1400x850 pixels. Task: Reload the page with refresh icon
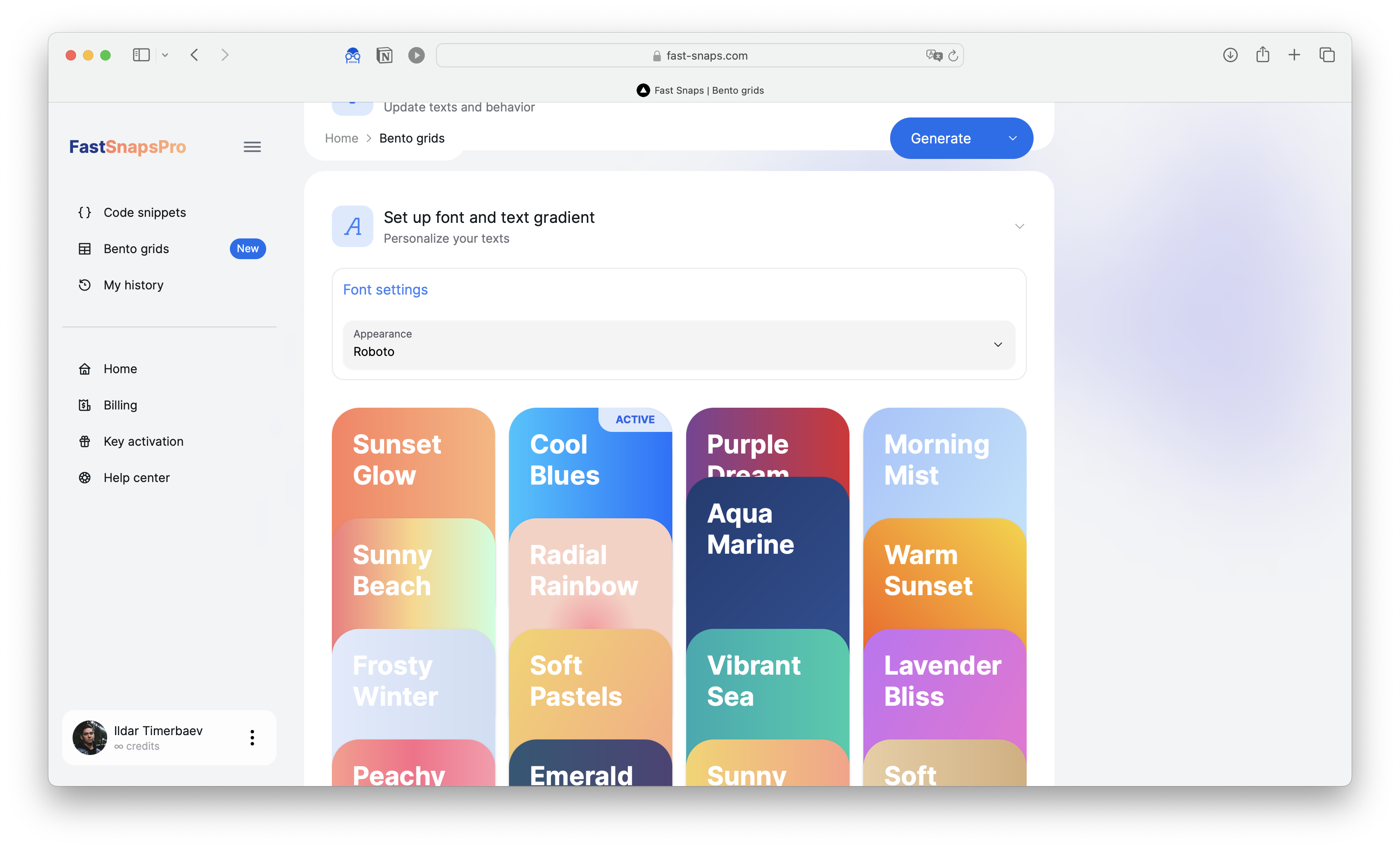(x=953, y=56)
